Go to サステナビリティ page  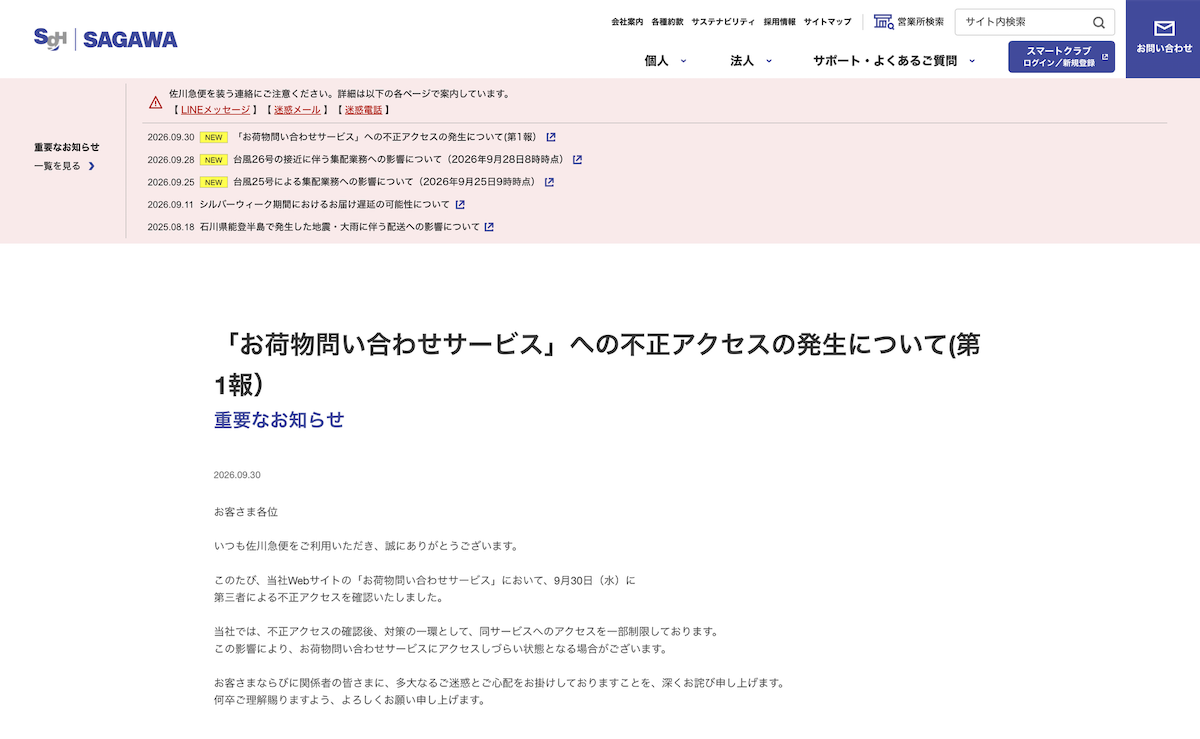(x=723, y=21)
